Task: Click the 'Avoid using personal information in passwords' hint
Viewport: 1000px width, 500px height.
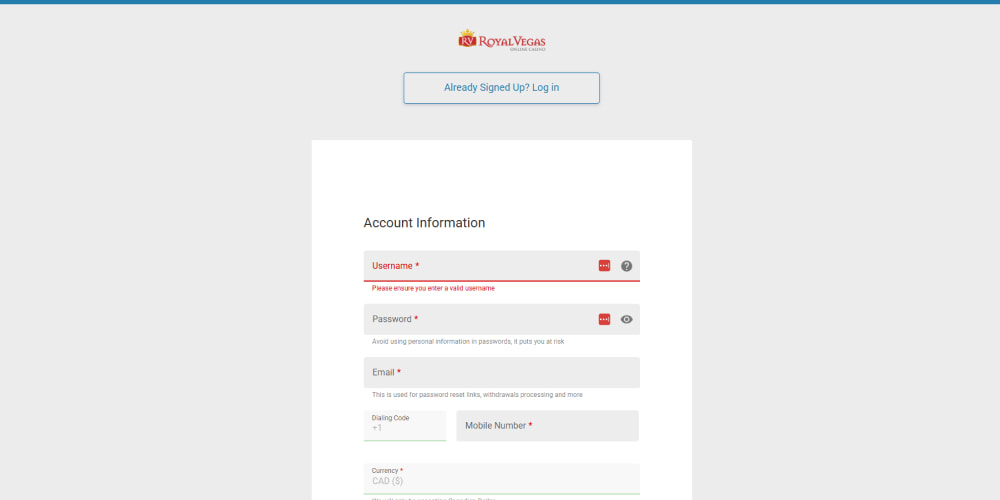Action: 467,342
